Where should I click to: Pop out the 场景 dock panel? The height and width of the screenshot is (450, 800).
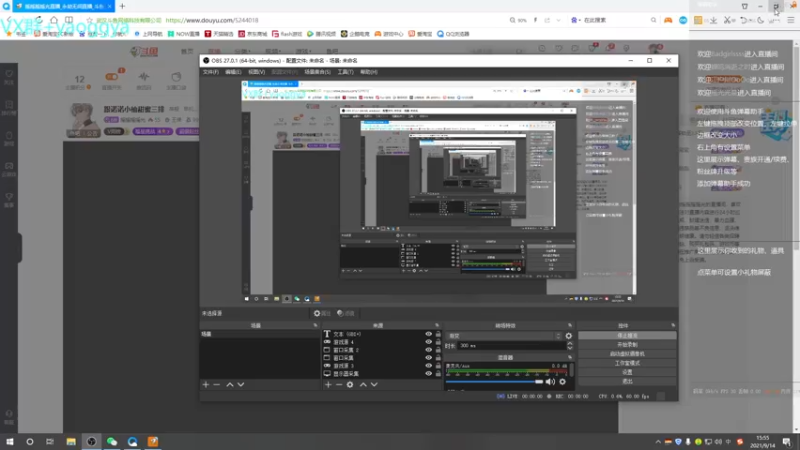pyautogui.click(x=315, y=326)
